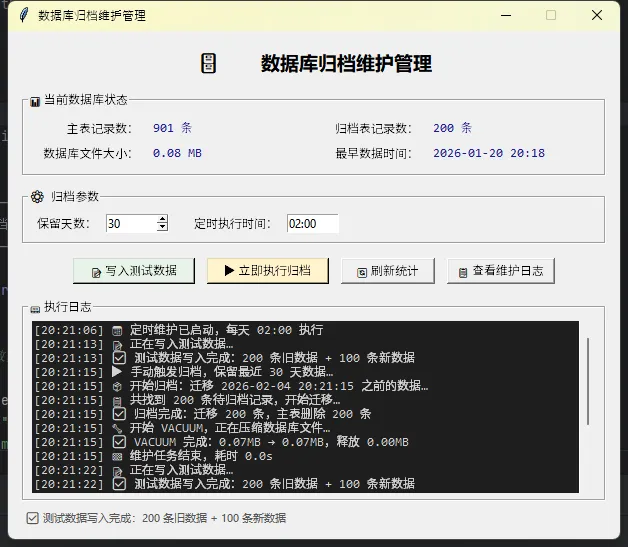The width and height of the screenshot is (628, 547).
Task: Click the feather icon in title bar
Action: [24, 15]
